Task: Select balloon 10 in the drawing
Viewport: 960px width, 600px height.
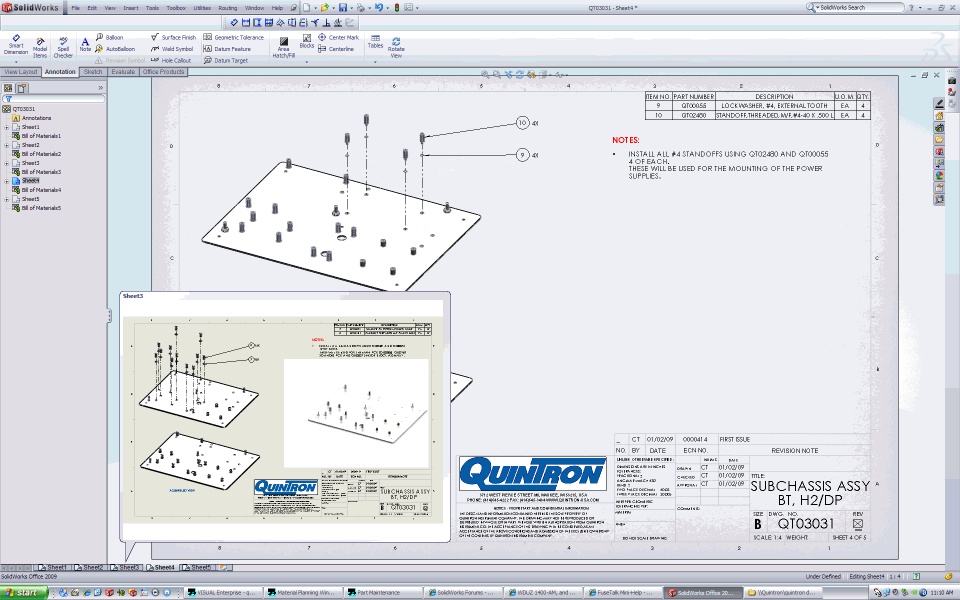Action: point(522,123)
